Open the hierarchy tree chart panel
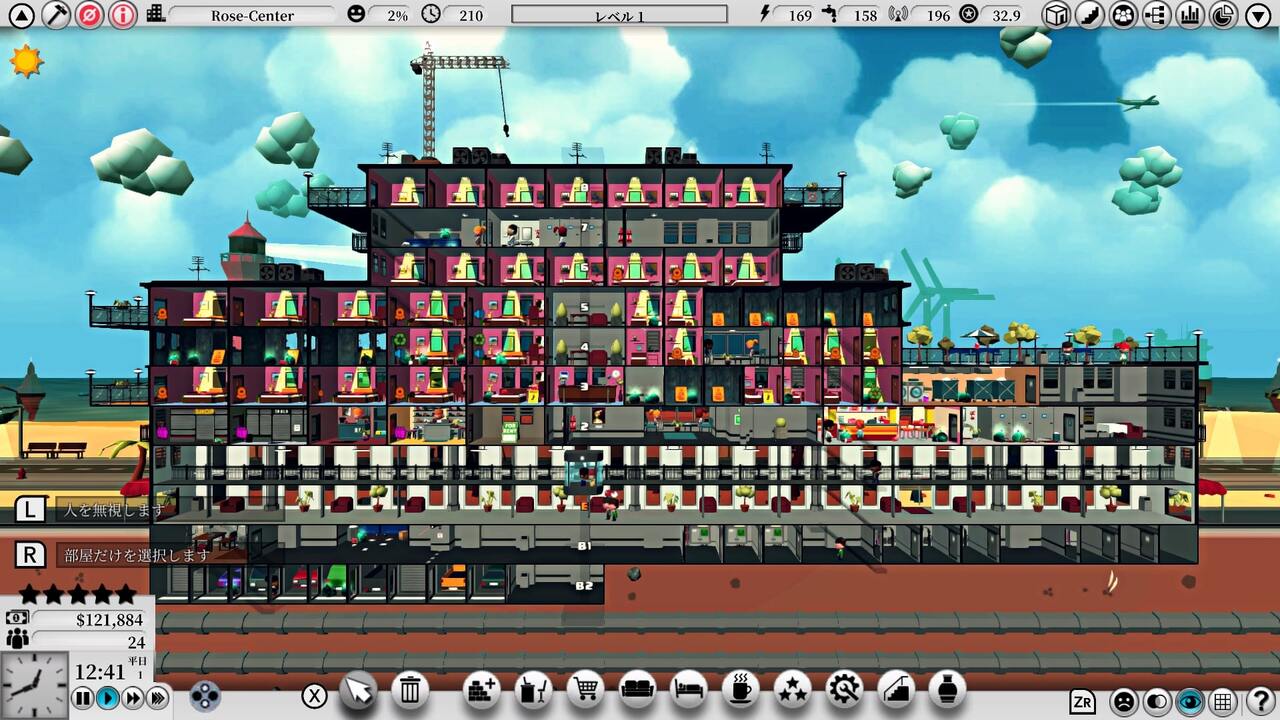The width and height of the screenshot is (1280, 720). [x=1157, y=15]
